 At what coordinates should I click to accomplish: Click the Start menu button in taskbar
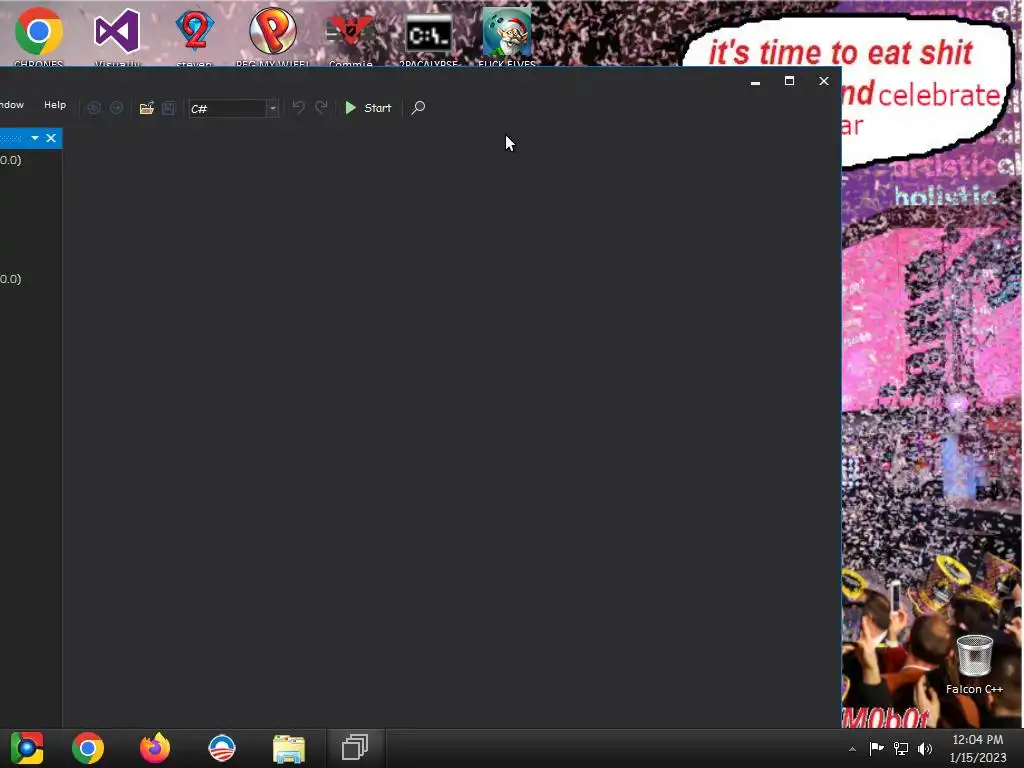pos(27,748)
